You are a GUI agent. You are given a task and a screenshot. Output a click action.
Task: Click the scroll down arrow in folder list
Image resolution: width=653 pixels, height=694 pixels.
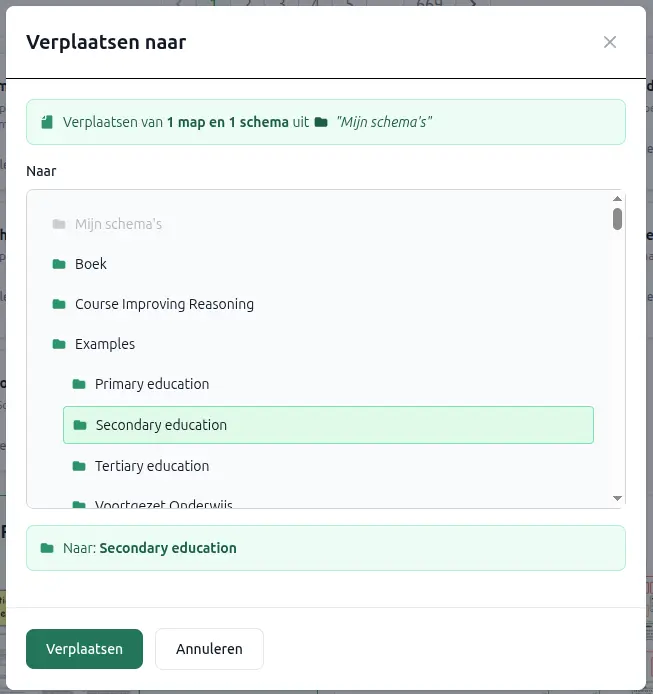point(617,498)
